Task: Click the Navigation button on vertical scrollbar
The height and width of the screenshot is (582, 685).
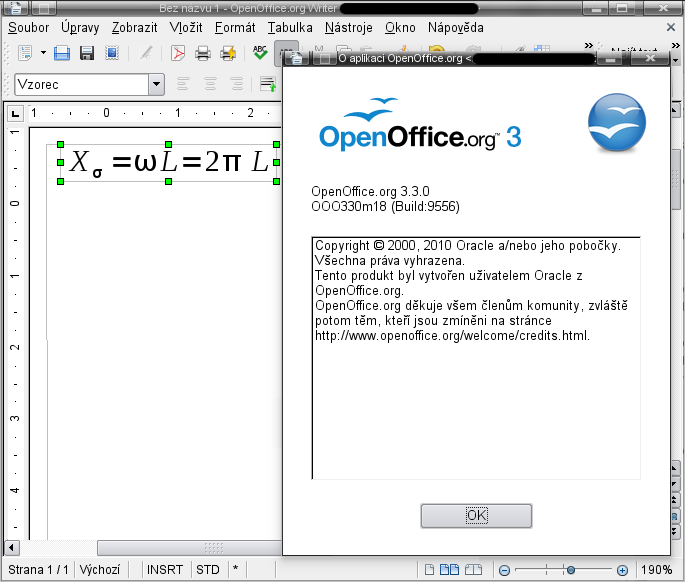Action: point(675,516)
